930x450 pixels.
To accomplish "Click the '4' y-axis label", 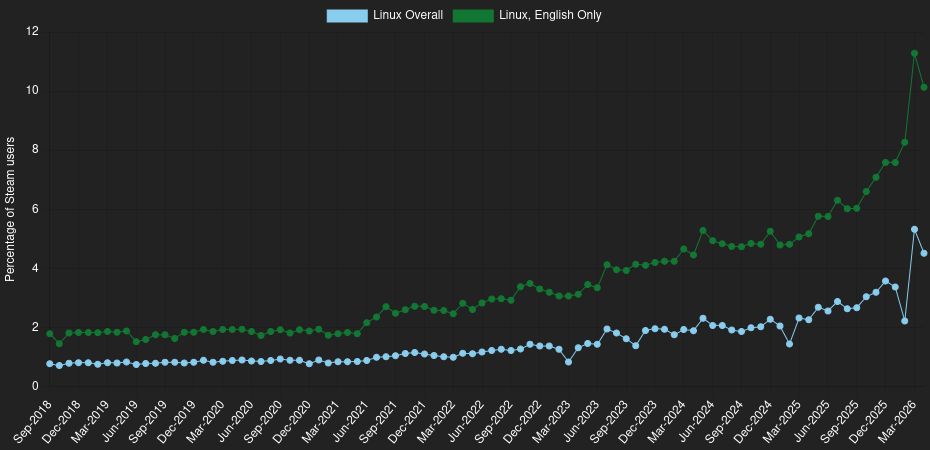I will click(36, 269).
